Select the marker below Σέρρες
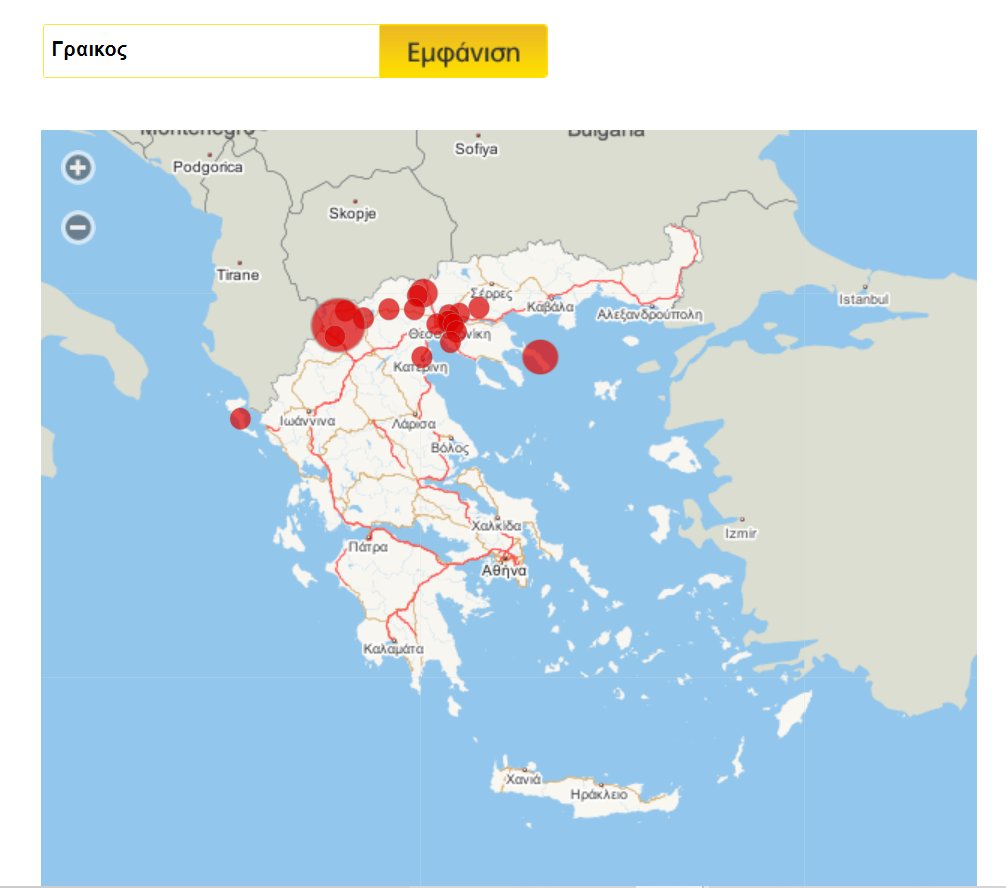 [479, 308]
